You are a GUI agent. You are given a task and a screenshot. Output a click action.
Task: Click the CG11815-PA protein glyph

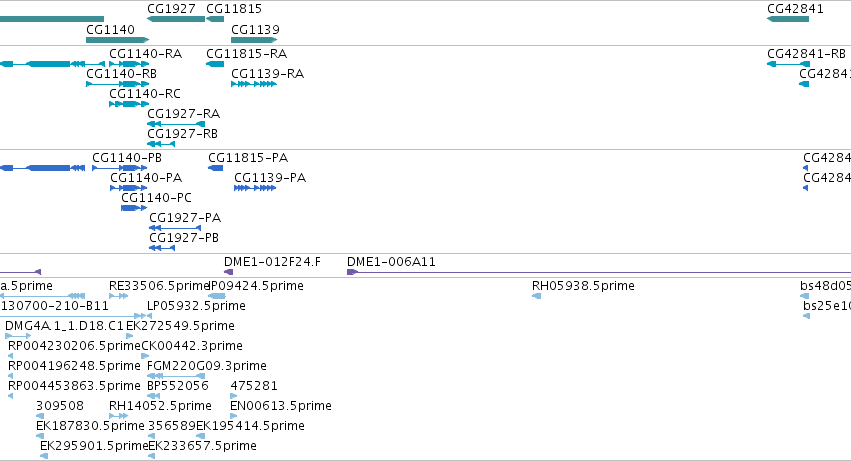[x=215, y=168]
